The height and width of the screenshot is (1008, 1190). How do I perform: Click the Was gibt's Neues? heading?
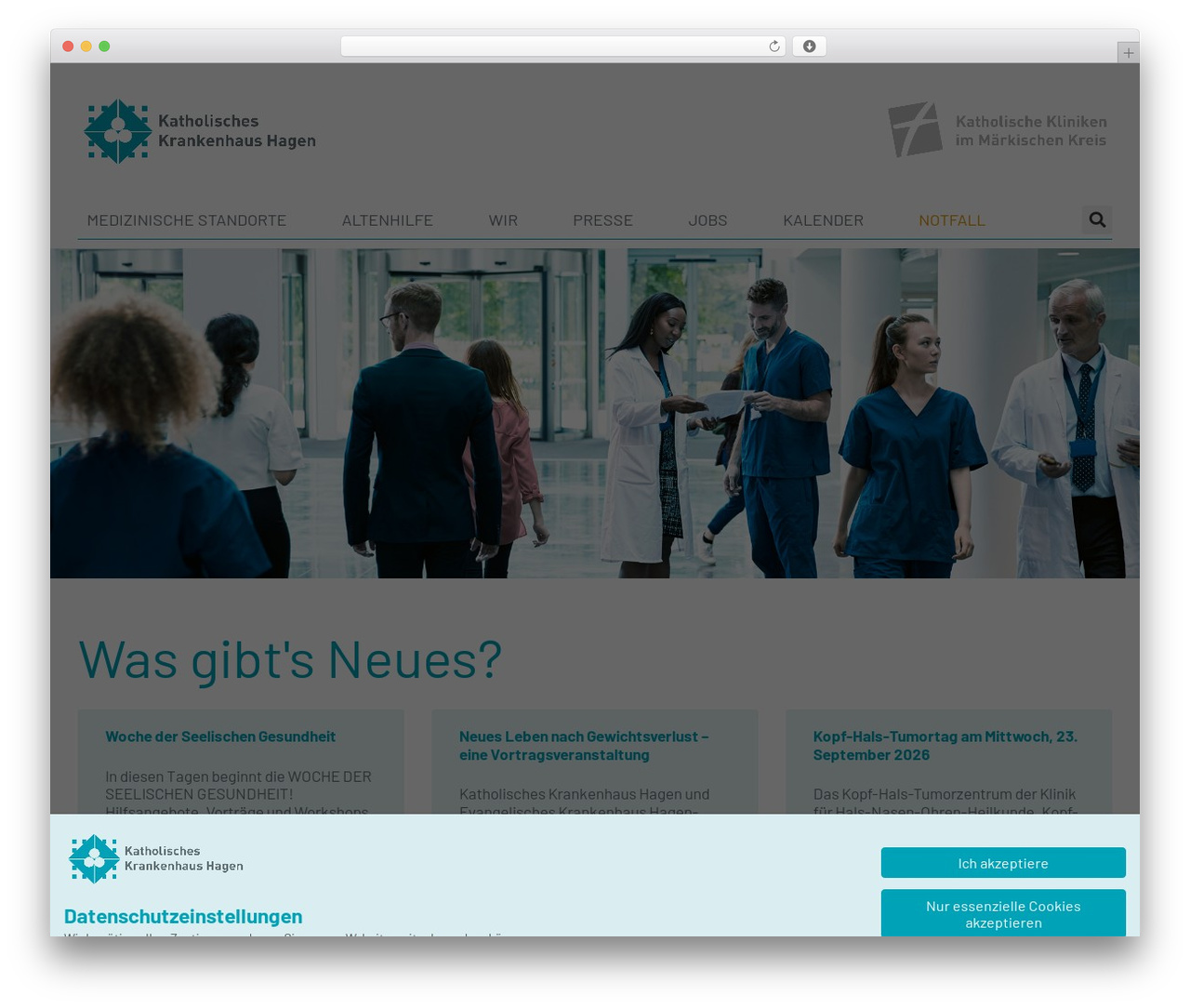pyautogui.click(x=290, y=659)
